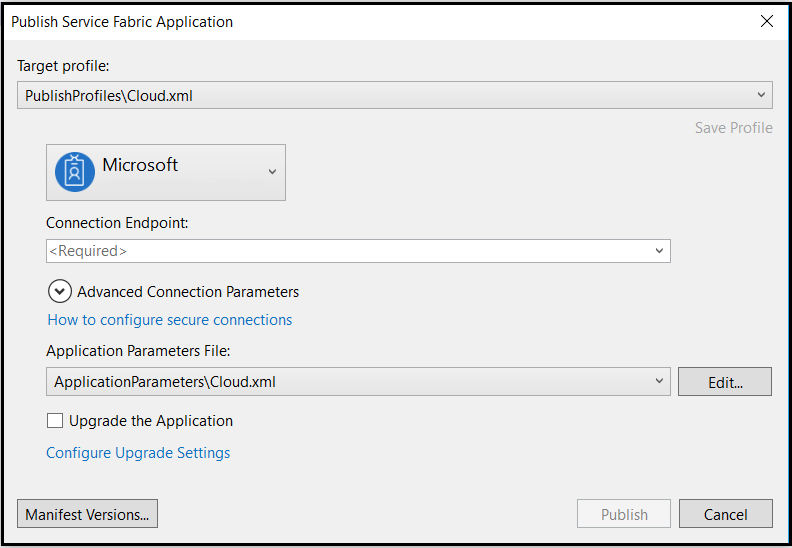Viewport: 792px width, 548px height.
Task: Click the Edit... button
Action: click(x=725, y=382)
